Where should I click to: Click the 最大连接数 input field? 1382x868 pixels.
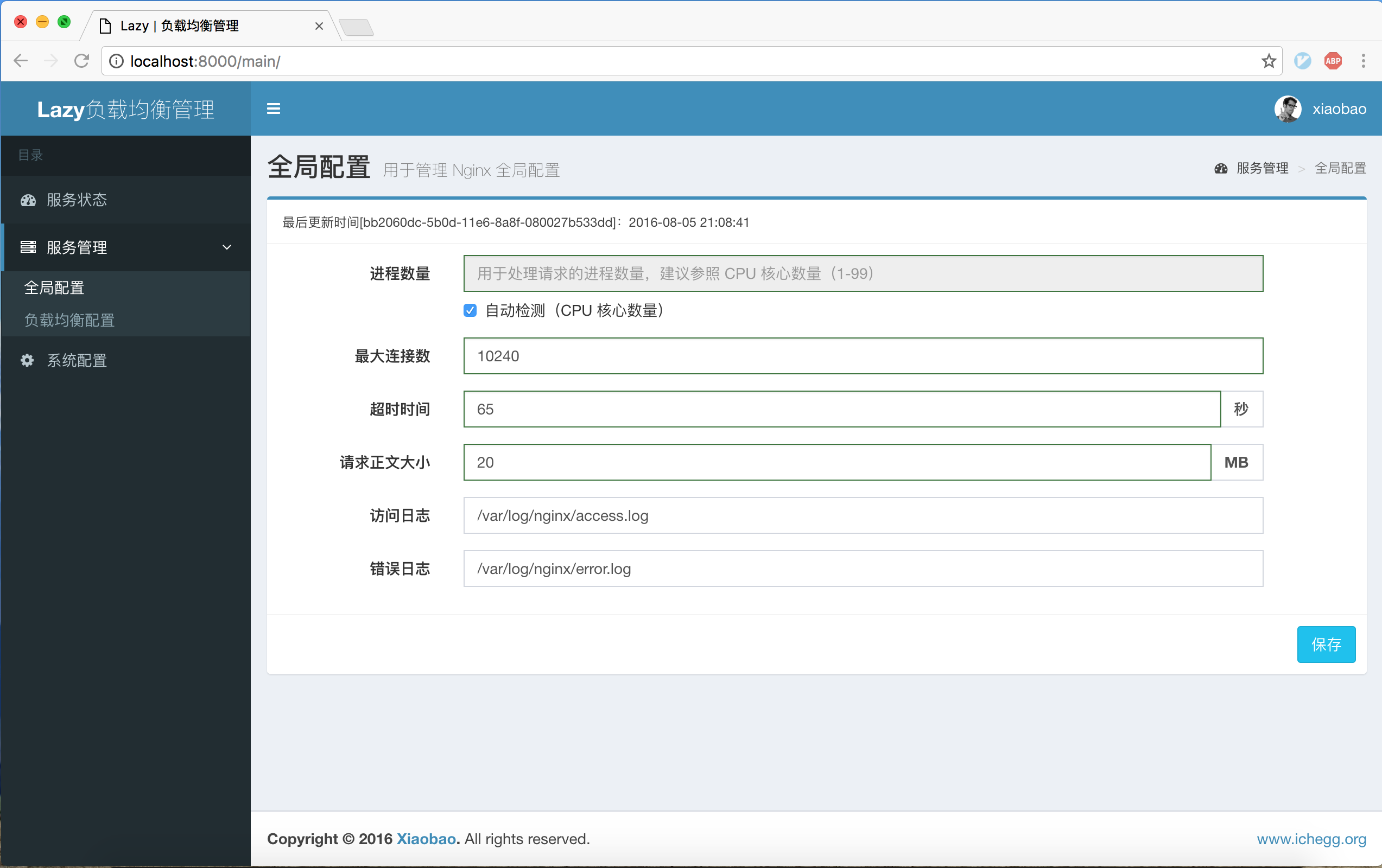(863, 356)
